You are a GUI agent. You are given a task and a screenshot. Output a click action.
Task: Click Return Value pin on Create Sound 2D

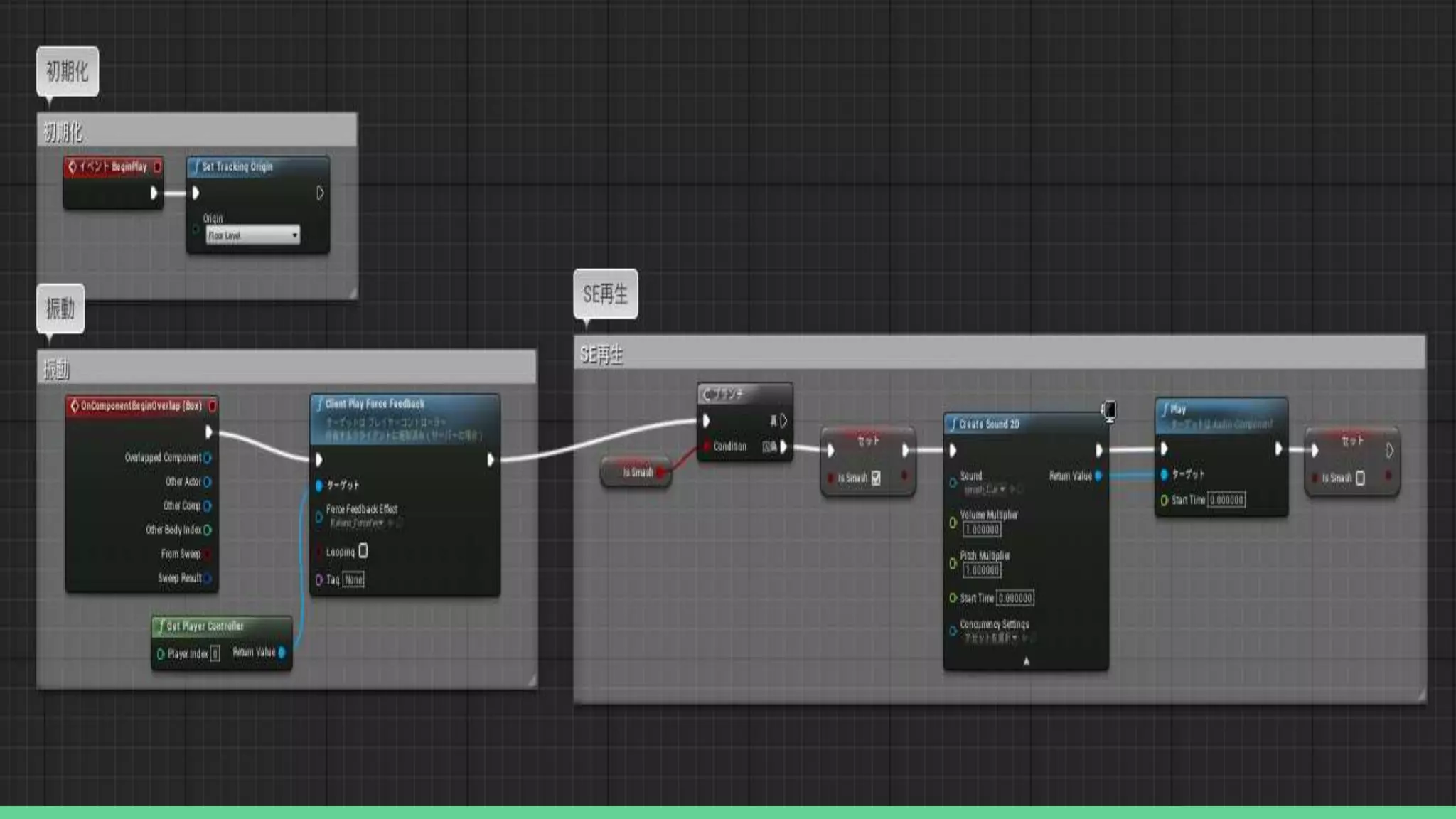coord(1098,476)
